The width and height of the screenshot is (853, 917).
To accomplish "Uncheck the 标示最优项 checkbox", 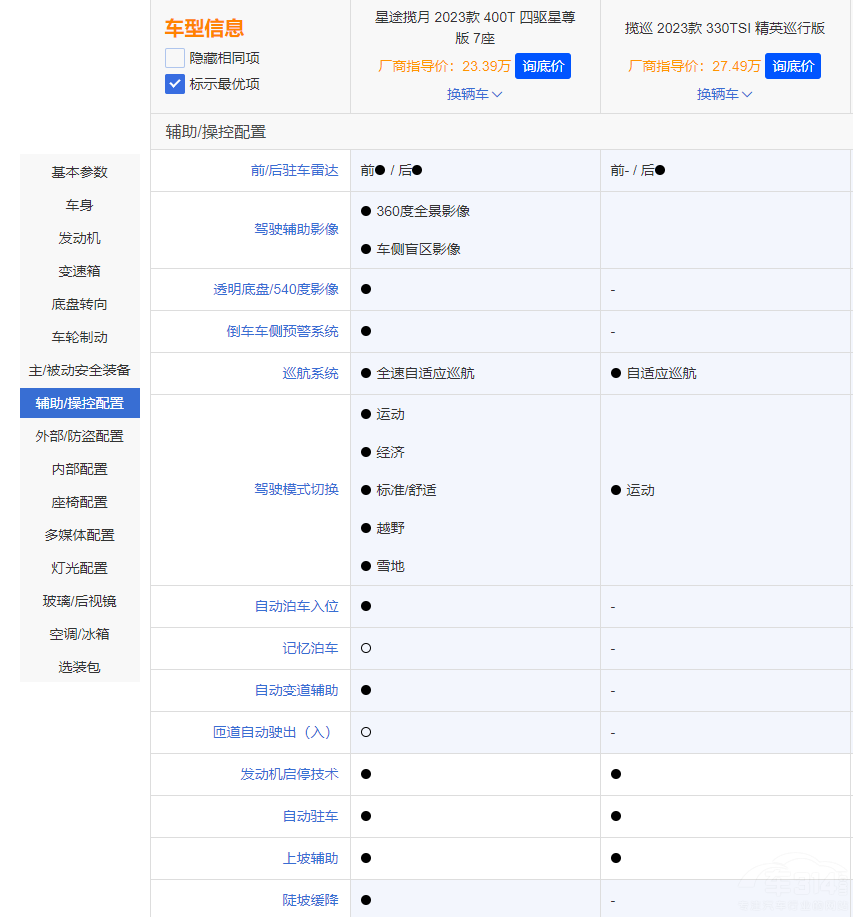I will click(x=175, y=84).
